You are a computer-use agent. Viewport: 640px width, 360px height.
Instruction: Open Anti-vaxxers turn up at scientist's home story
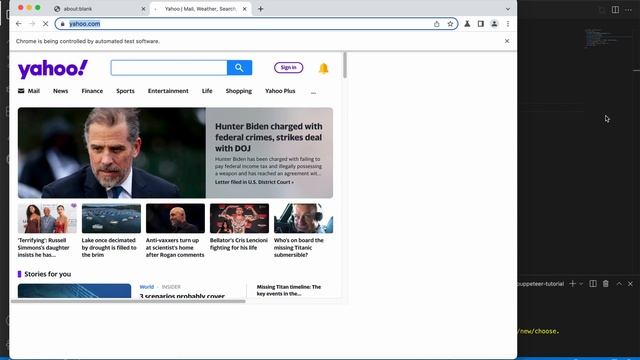pyautogui.click(x=175, y=247)
